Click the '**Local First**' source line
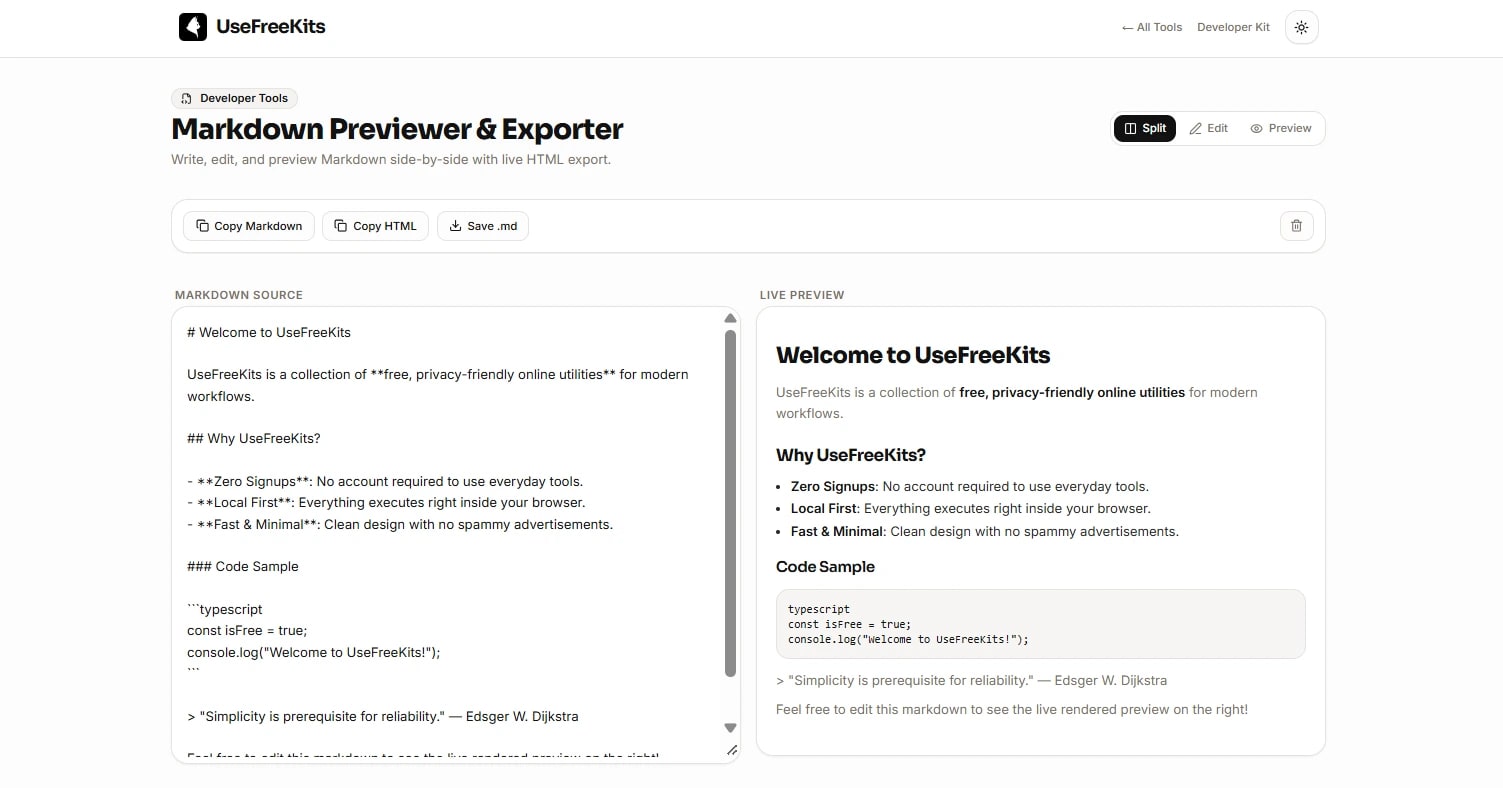 386,502
